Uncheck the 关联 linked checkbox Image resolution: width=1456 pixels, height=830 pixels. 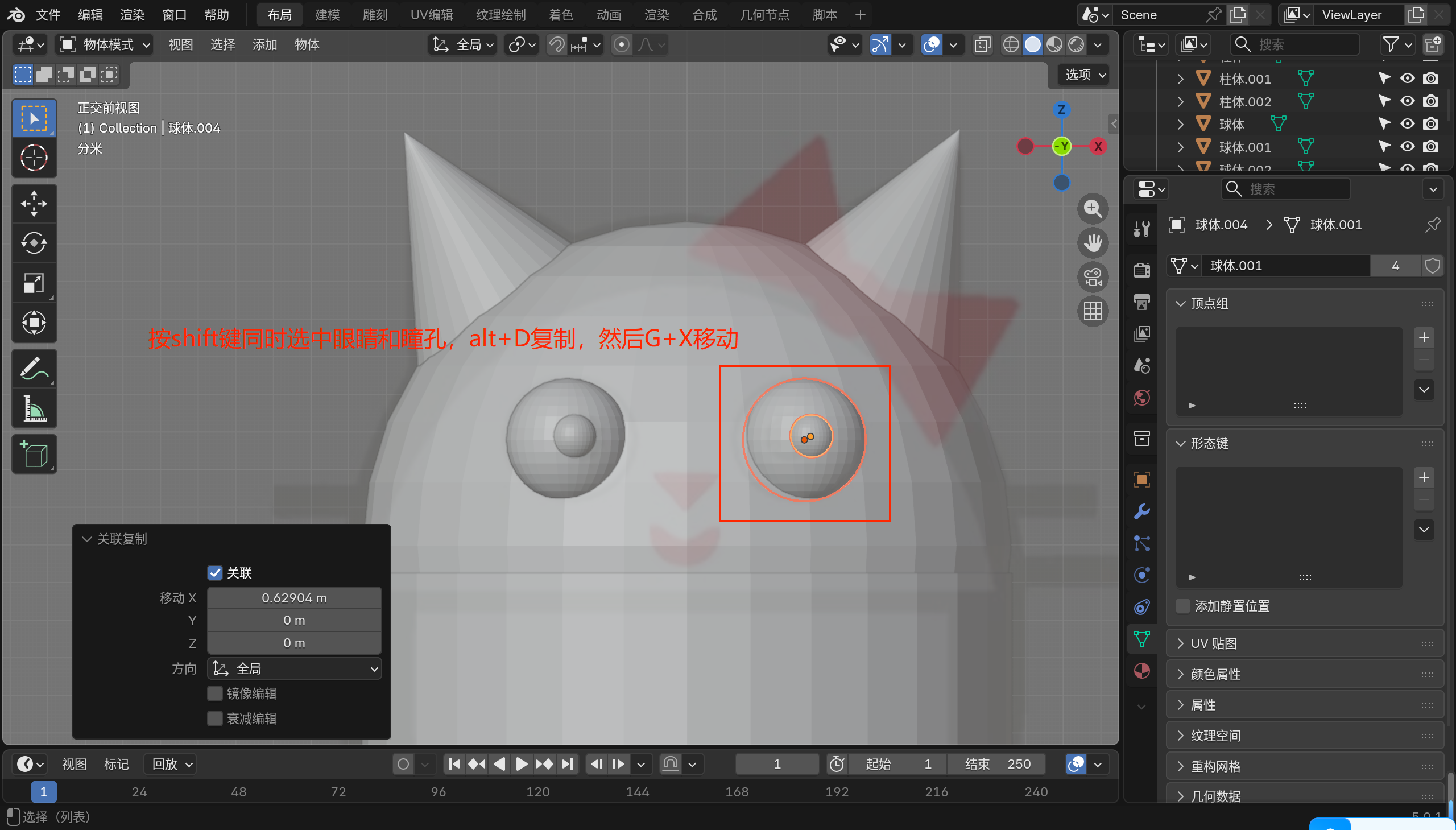click(x=215, y=572)
